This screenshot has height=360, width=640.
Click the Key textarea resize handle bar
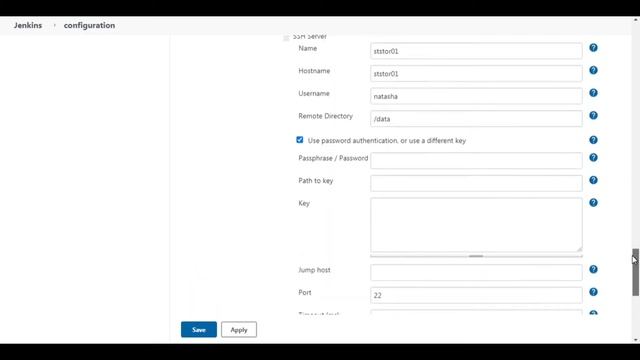(x=476, y=256)
